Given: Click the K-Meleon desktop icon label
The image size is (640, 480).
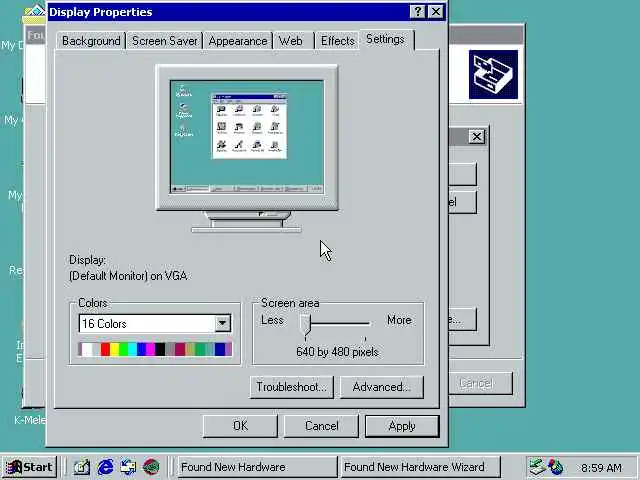Looking at the screenshot, I should 30,420.
